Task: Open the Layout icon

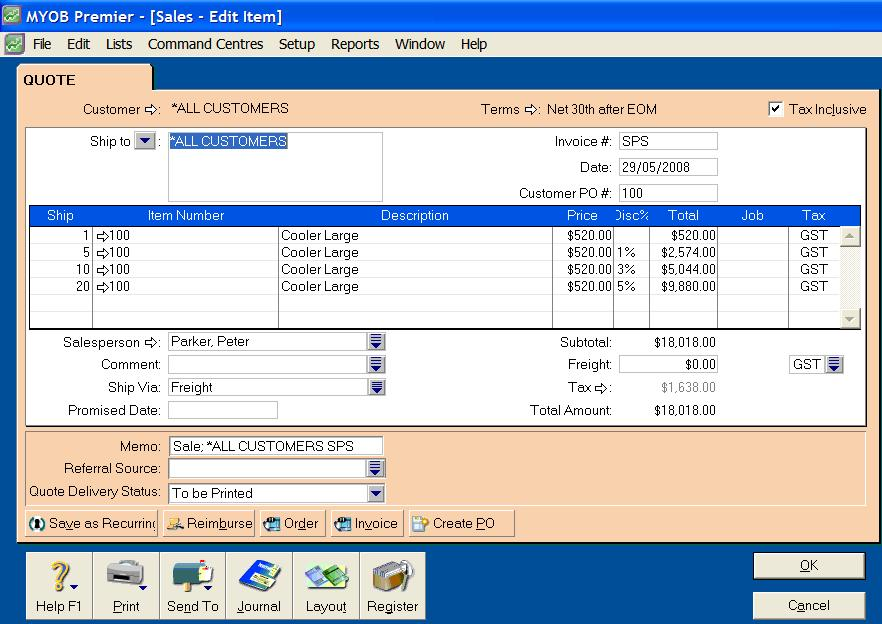Action: click(326, 585)
